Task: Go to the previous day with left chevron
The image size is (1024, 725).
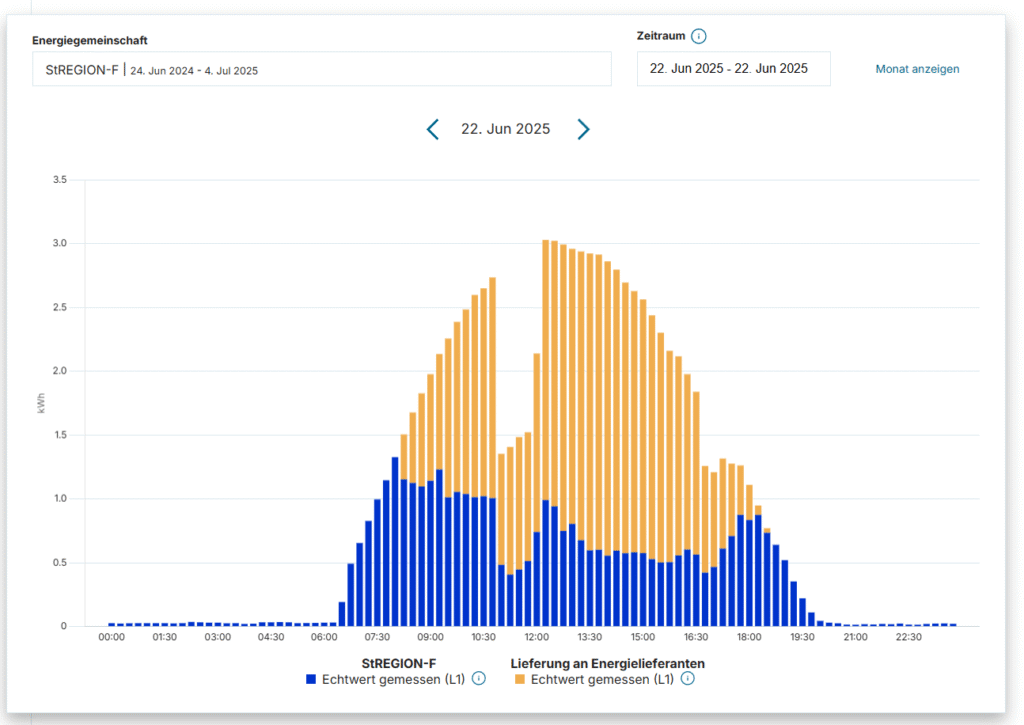Action: click(432, 129)
